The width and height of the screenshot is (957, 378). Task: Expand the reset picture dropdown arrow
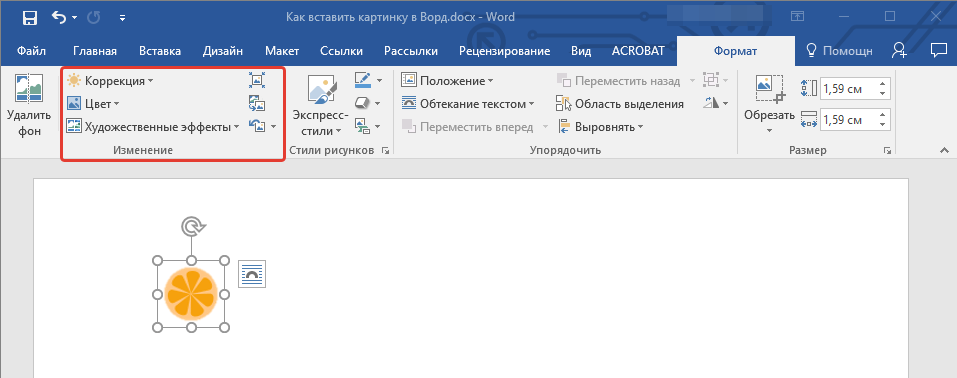(273, 126)
